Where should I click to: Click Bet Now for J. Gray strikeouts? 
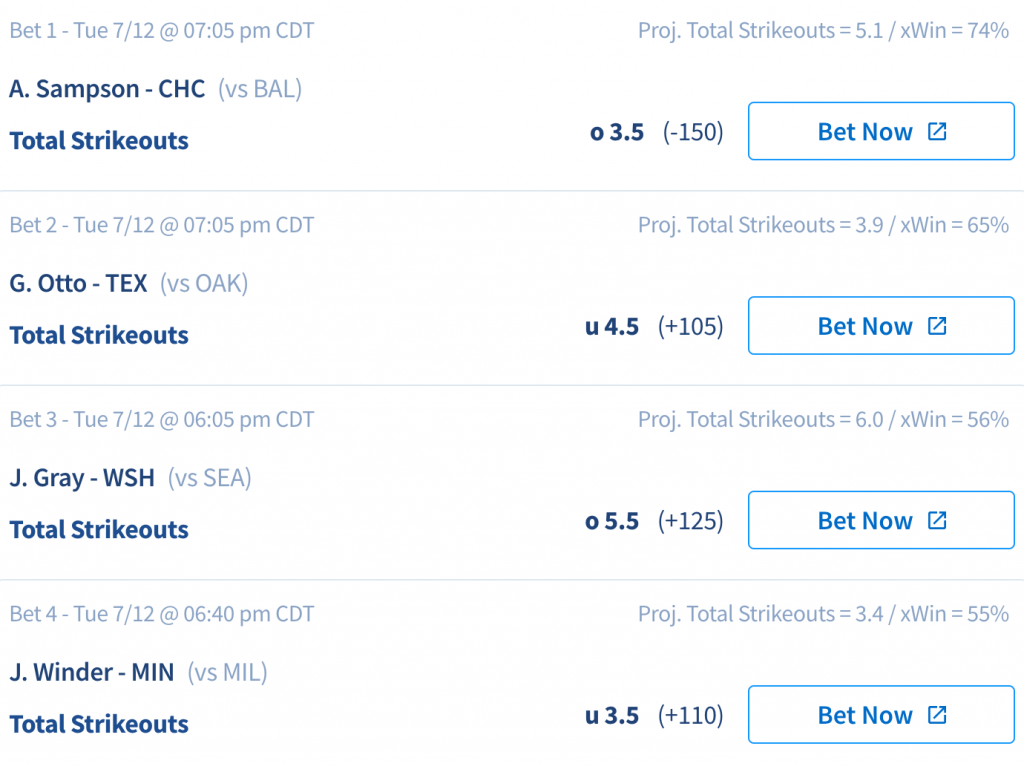(881, 520)
